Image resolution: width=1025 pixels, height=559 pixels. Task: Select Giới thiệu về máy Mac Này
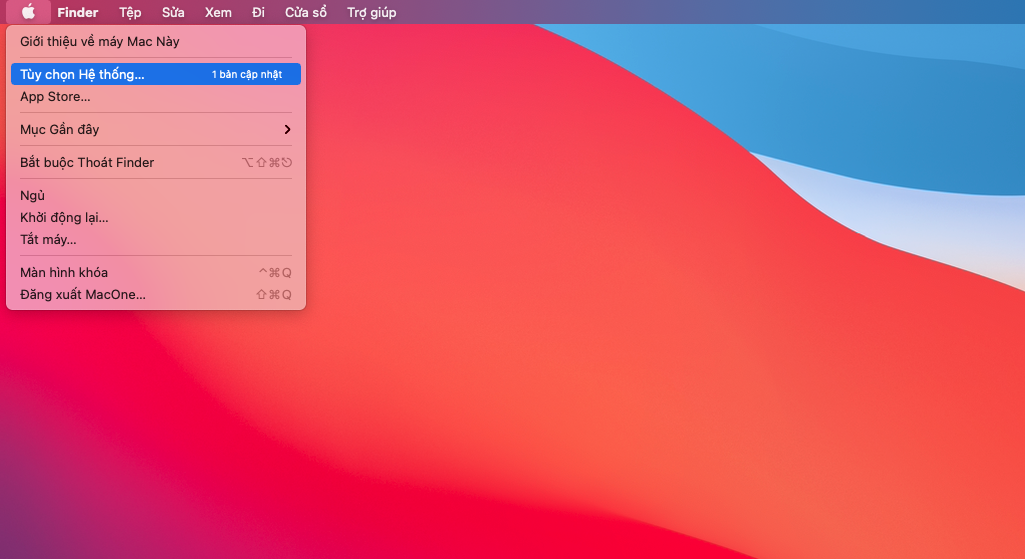156,41
